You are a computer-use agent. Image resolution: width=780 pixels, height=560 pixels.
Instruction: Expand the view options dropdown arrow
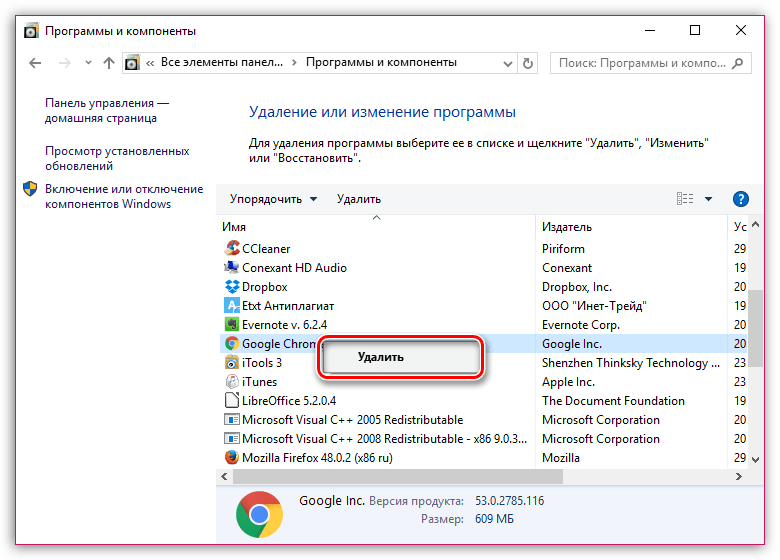pos(708,199)
